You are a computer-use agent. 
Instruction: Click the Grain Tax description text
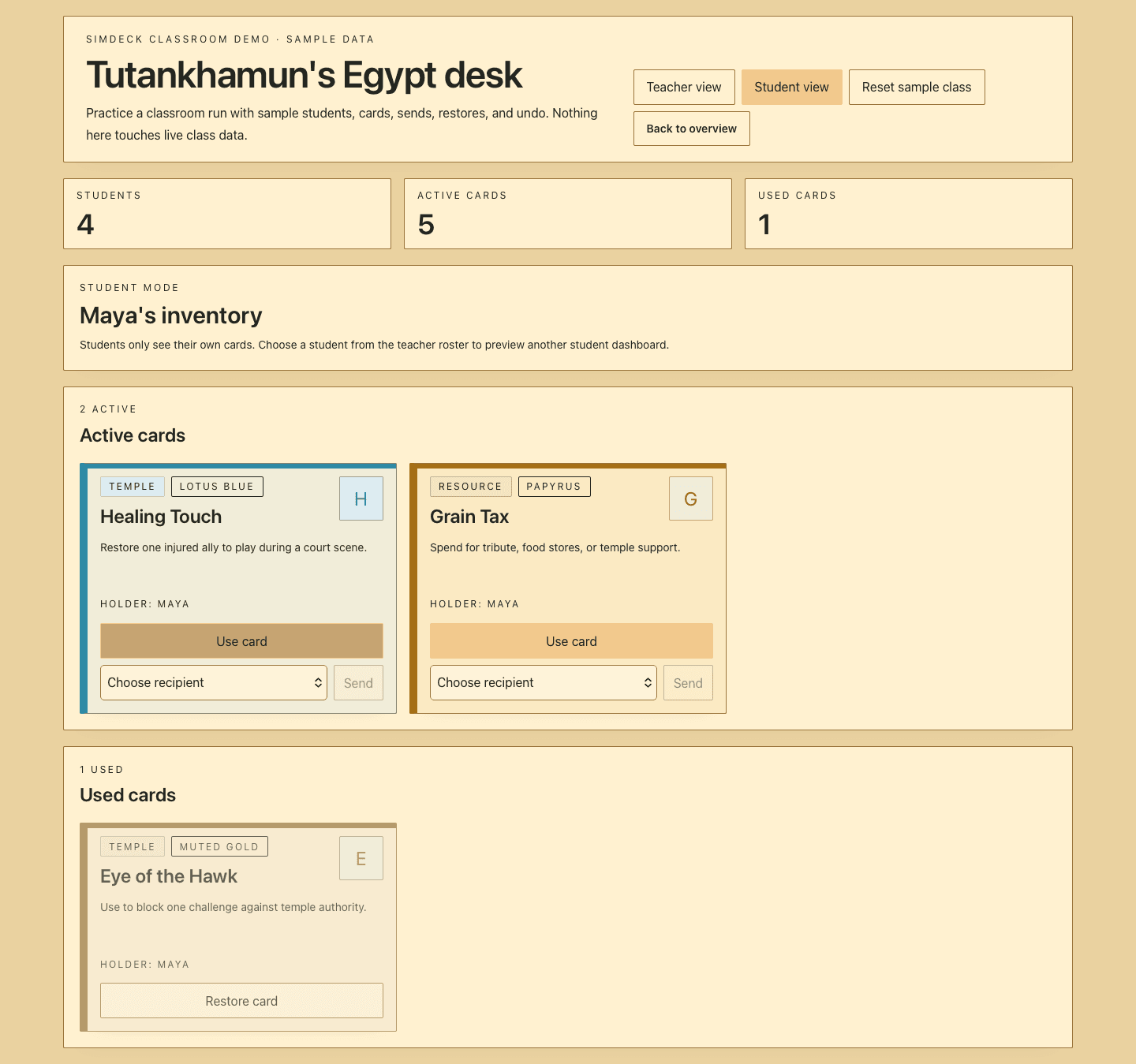coord(555,547)
